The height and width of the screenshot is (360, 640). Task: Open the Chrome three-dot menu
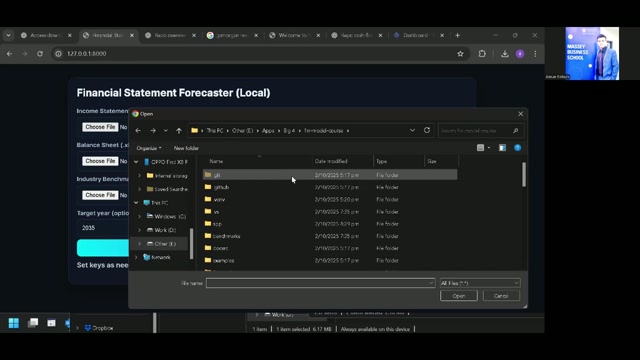coord(535,53)
